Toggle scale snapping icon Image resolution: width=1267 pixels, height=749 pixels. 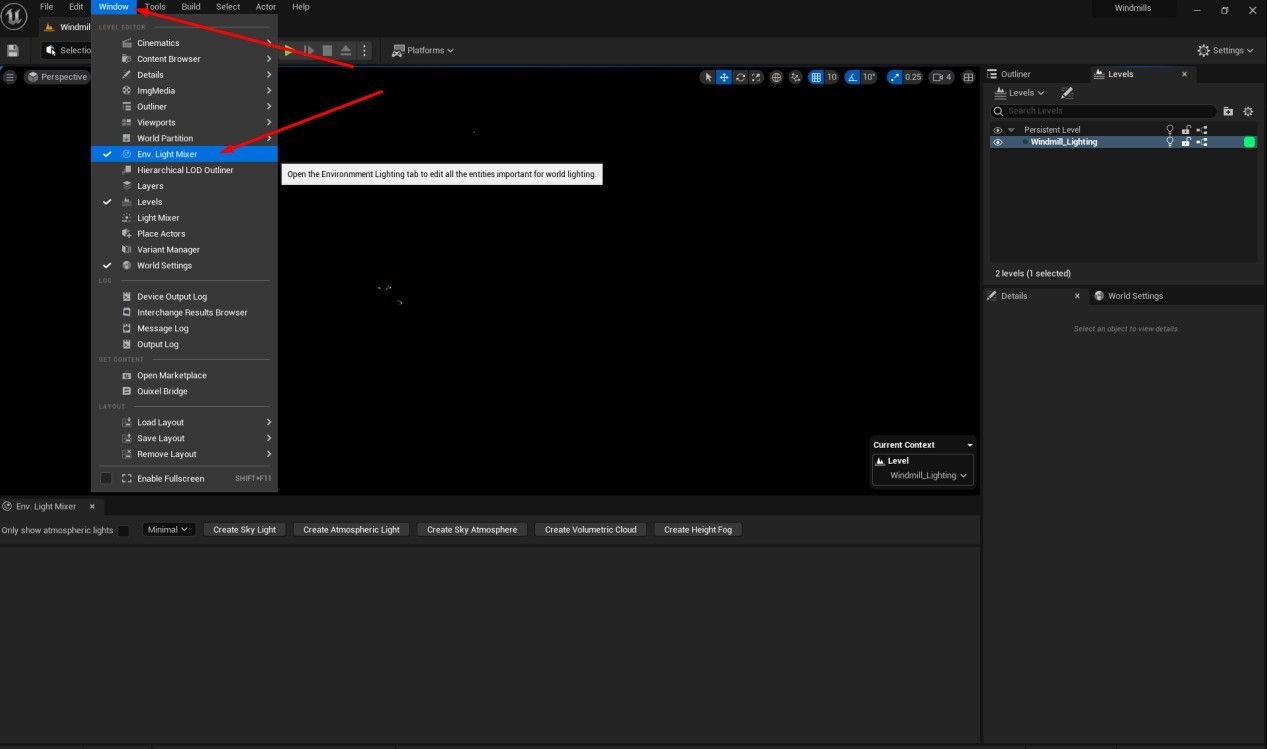point(894,77)
